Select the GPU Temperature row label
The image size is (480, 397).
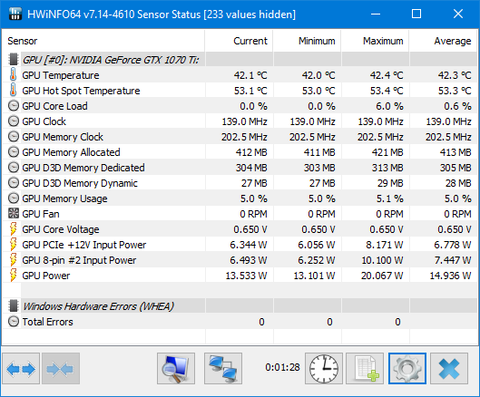61,75
